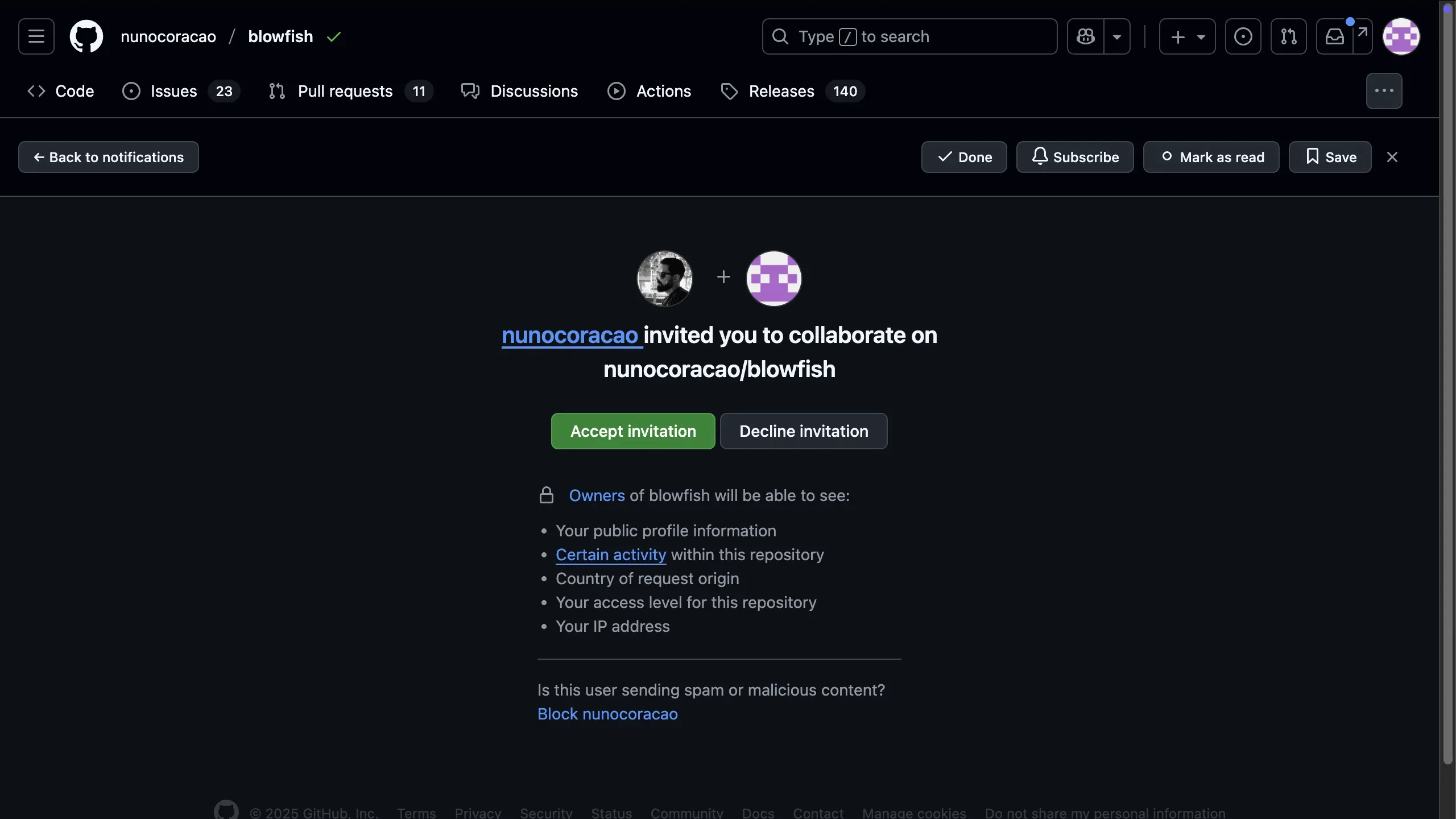The height and width of the screenshot is (819, 1456).
Task: Close the notification view with X
Action: tap(1392, 157)
